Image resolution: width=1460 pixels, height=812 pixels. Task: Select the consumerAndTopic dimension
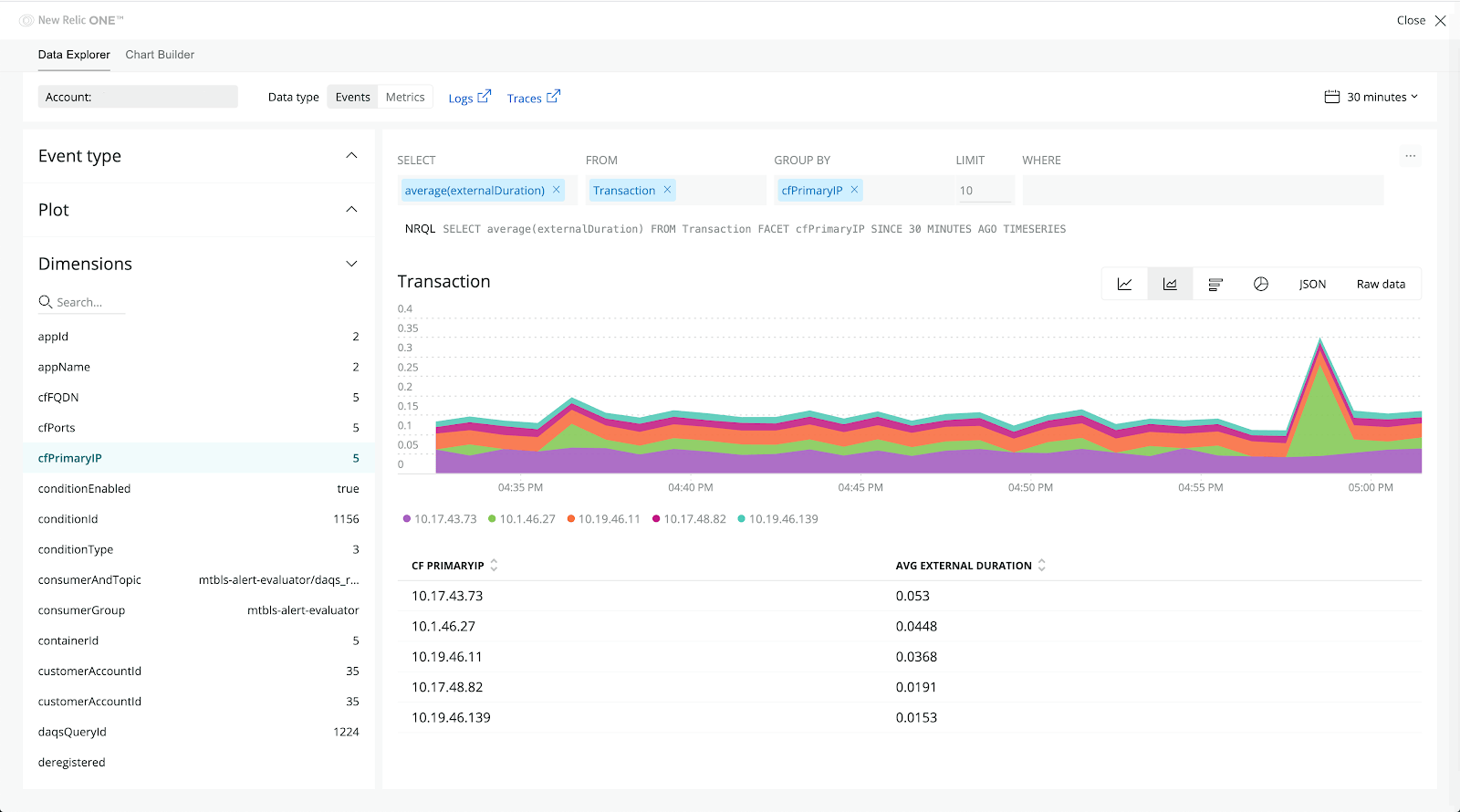click(199, 579)
